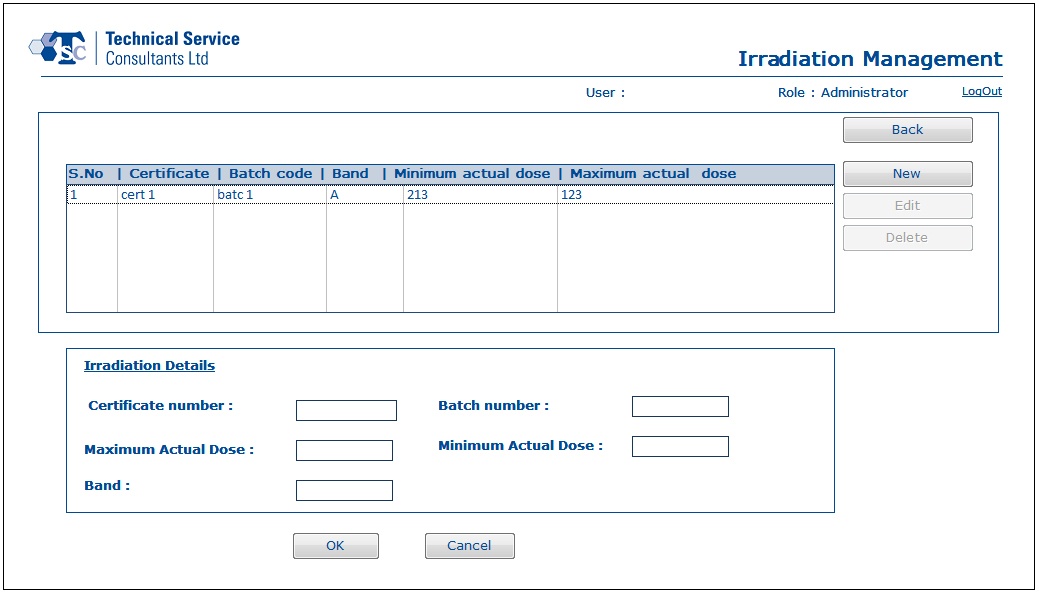Click the 'S.No' column header
The width and height of the screenshot is (1039, 593).
pos(86,174)
